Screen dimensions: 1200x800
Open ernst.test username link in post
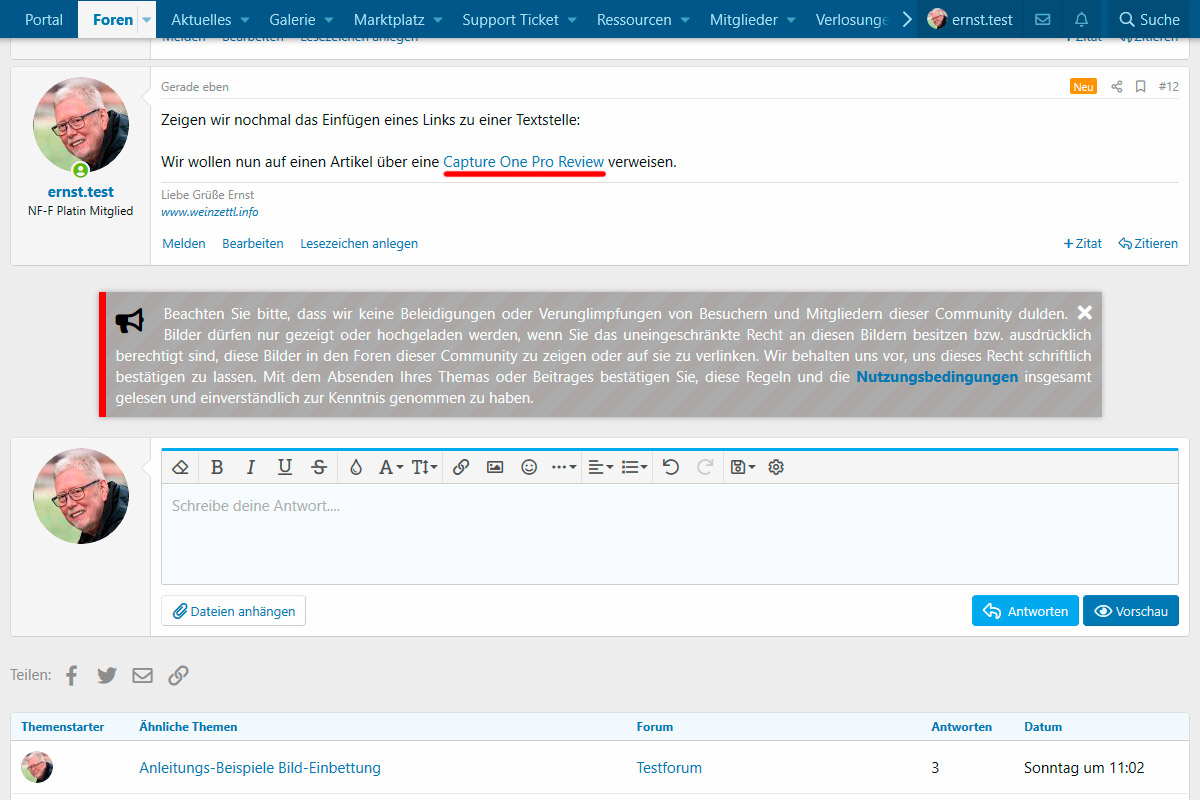point(81,192)
